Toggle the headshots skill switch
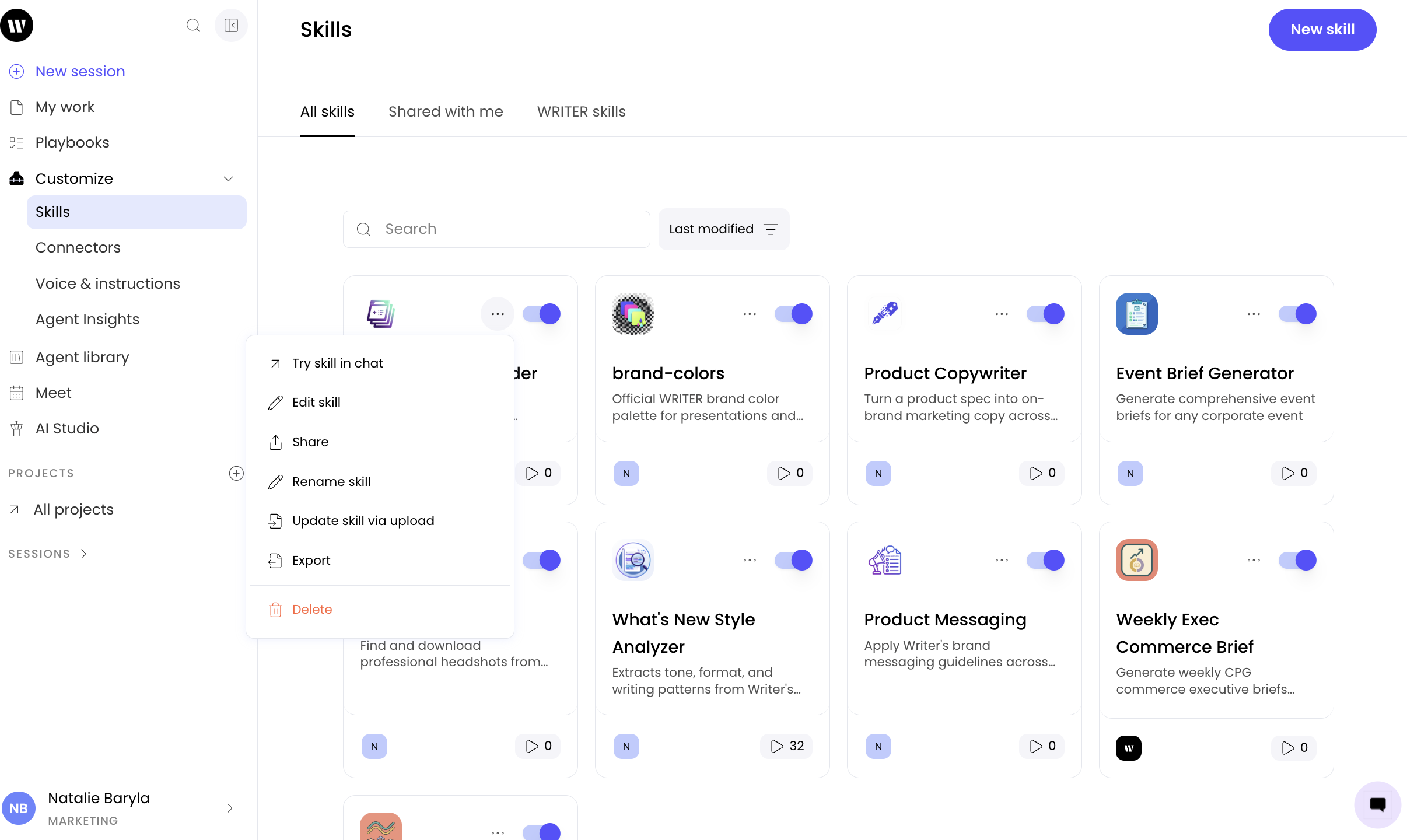 541,560
